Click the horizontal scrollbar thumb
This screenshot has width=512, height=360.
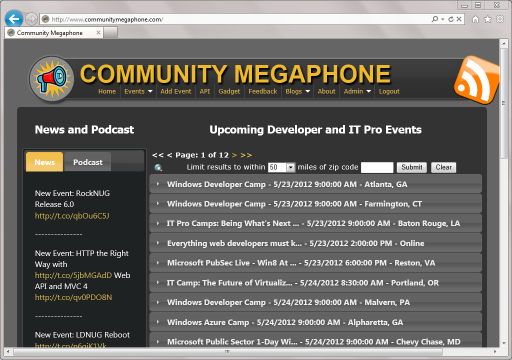[x=228, y=351]
